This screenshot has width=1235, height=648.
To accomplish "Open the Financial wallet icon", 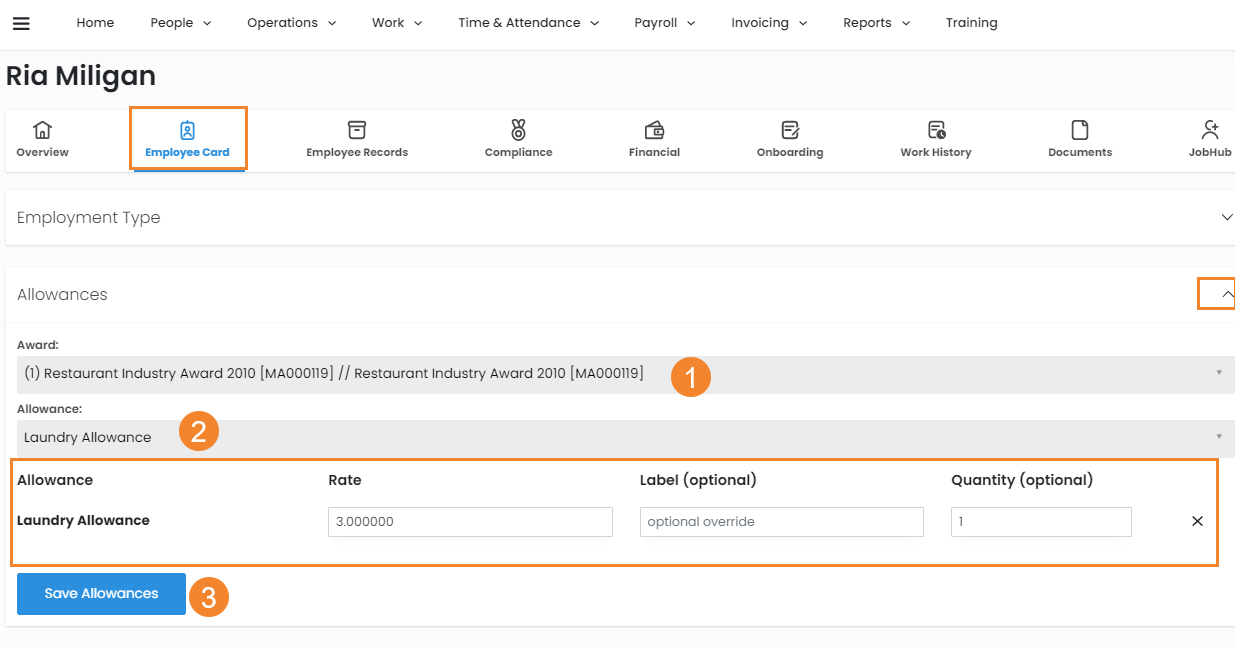I will click(x=654, y=130).
